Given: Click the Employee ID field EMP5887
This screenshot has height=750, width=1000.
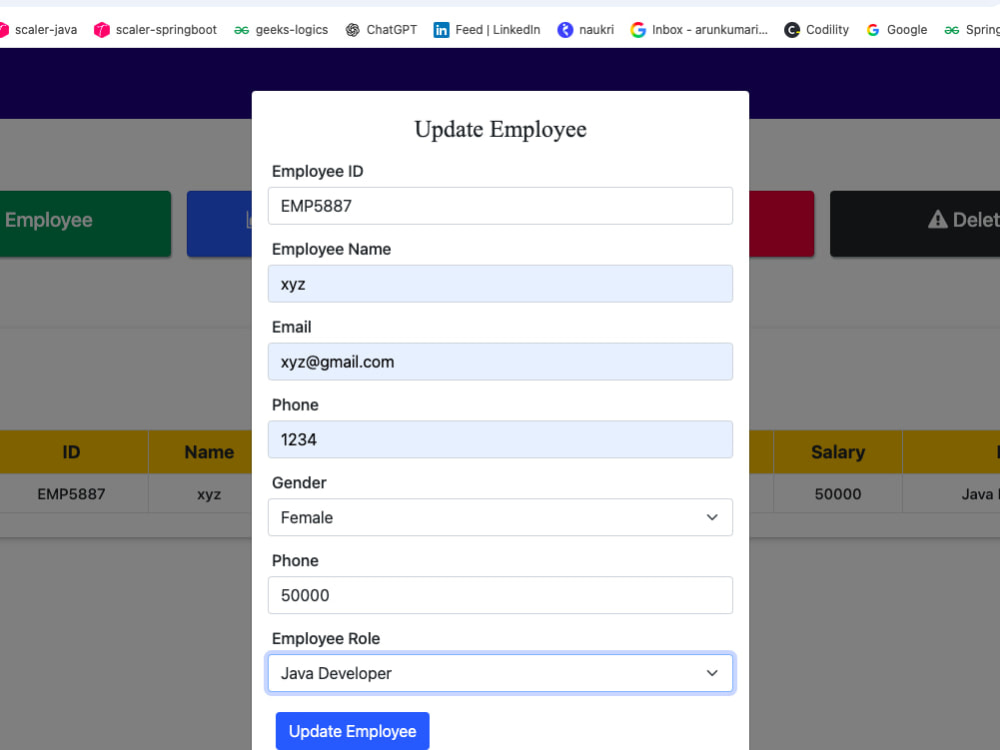Looking at the screenshot, I should (500, 206).
